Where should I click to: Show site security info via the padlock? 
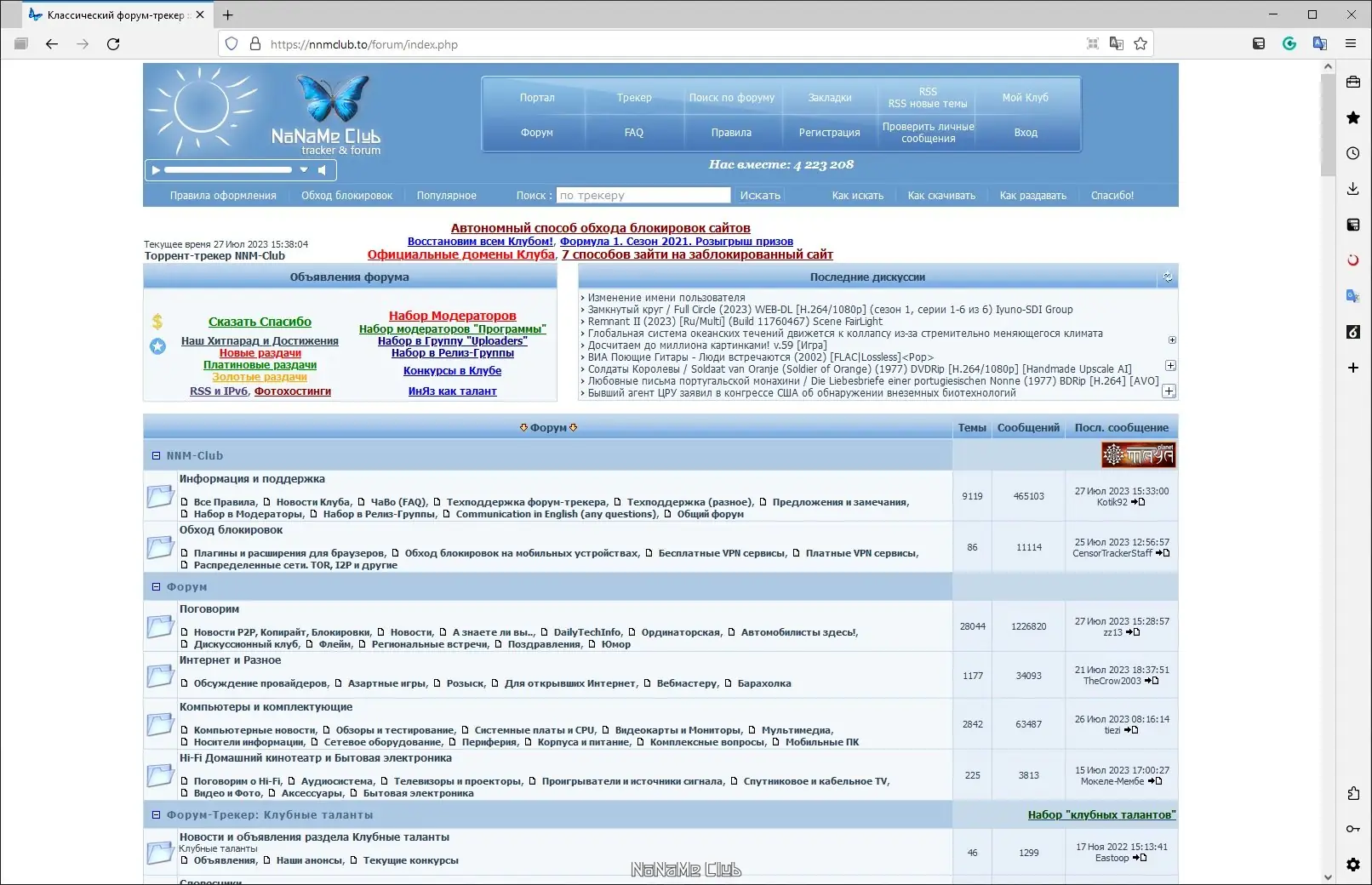(254, 44)
